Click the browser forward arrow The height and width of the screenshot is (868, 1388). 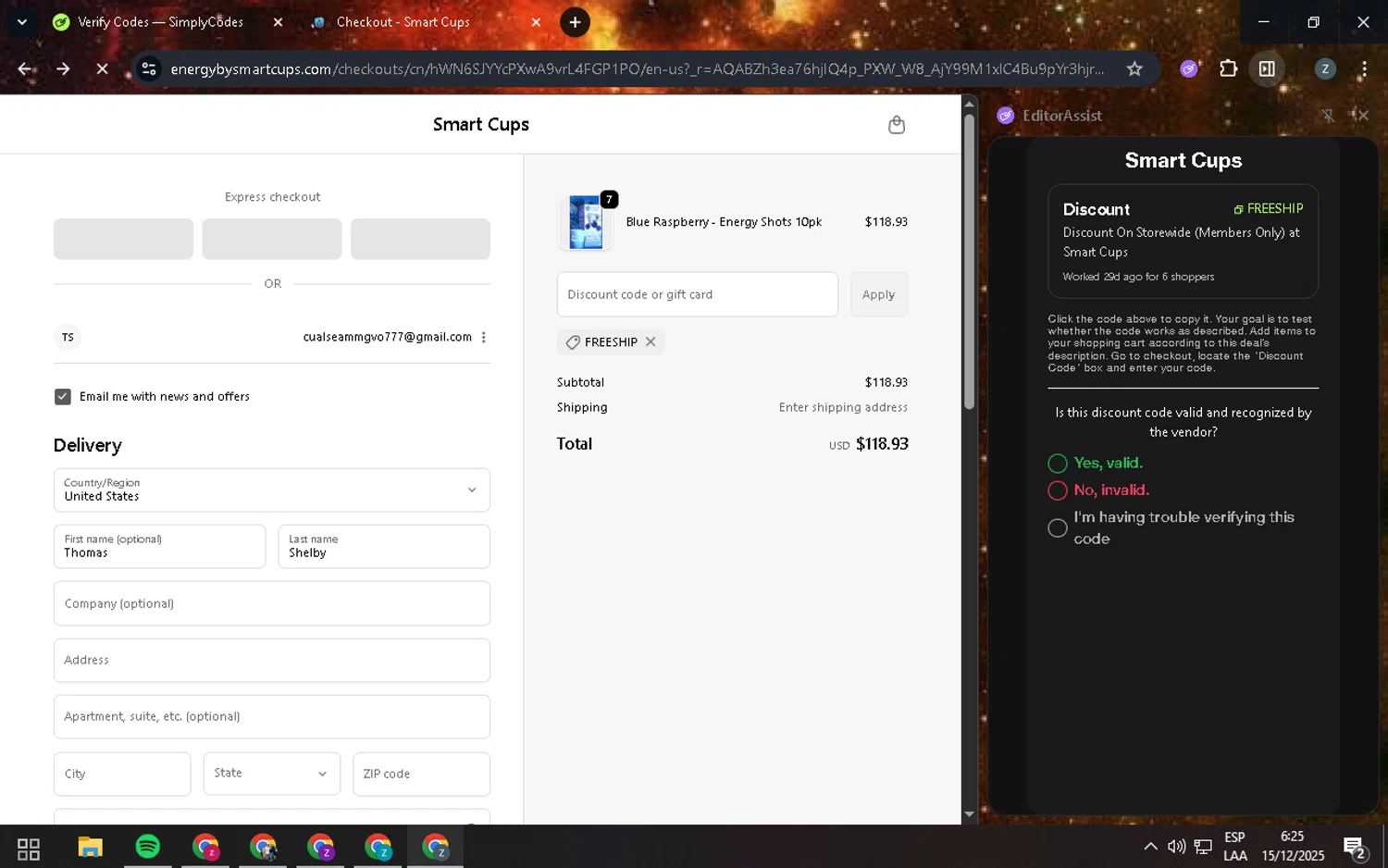point(63,69)
